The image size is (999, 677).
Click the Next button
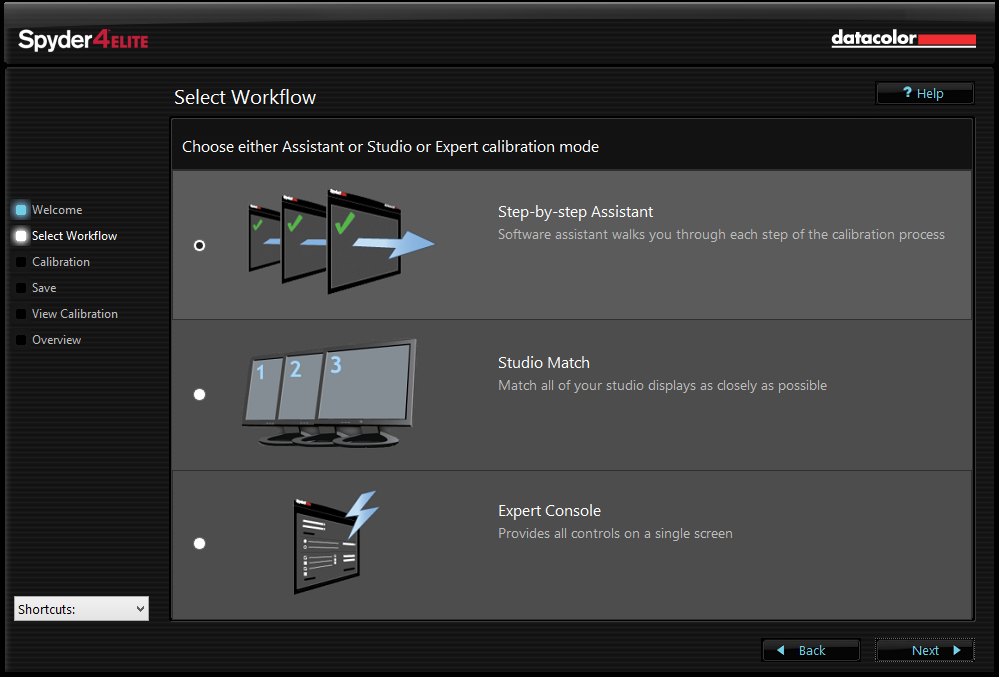(x=924, y=650)
